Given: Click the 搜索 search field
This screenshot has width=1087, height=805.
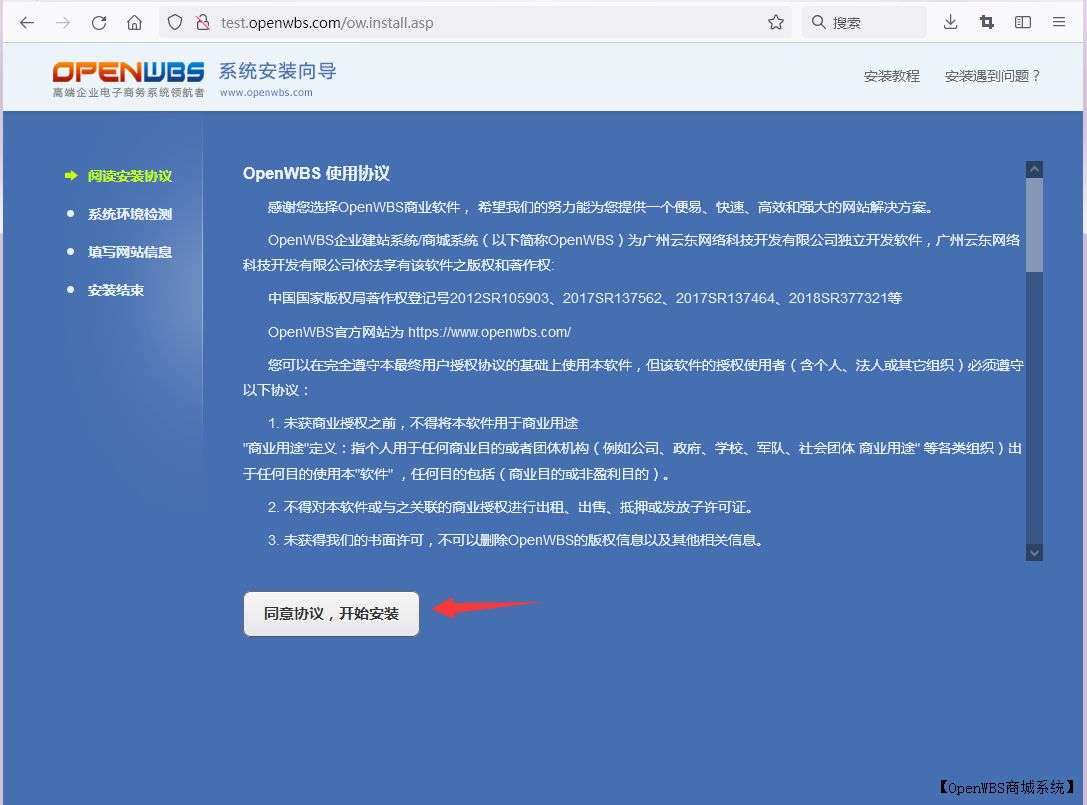Looking at the screenshot, I should click(863, 21).
